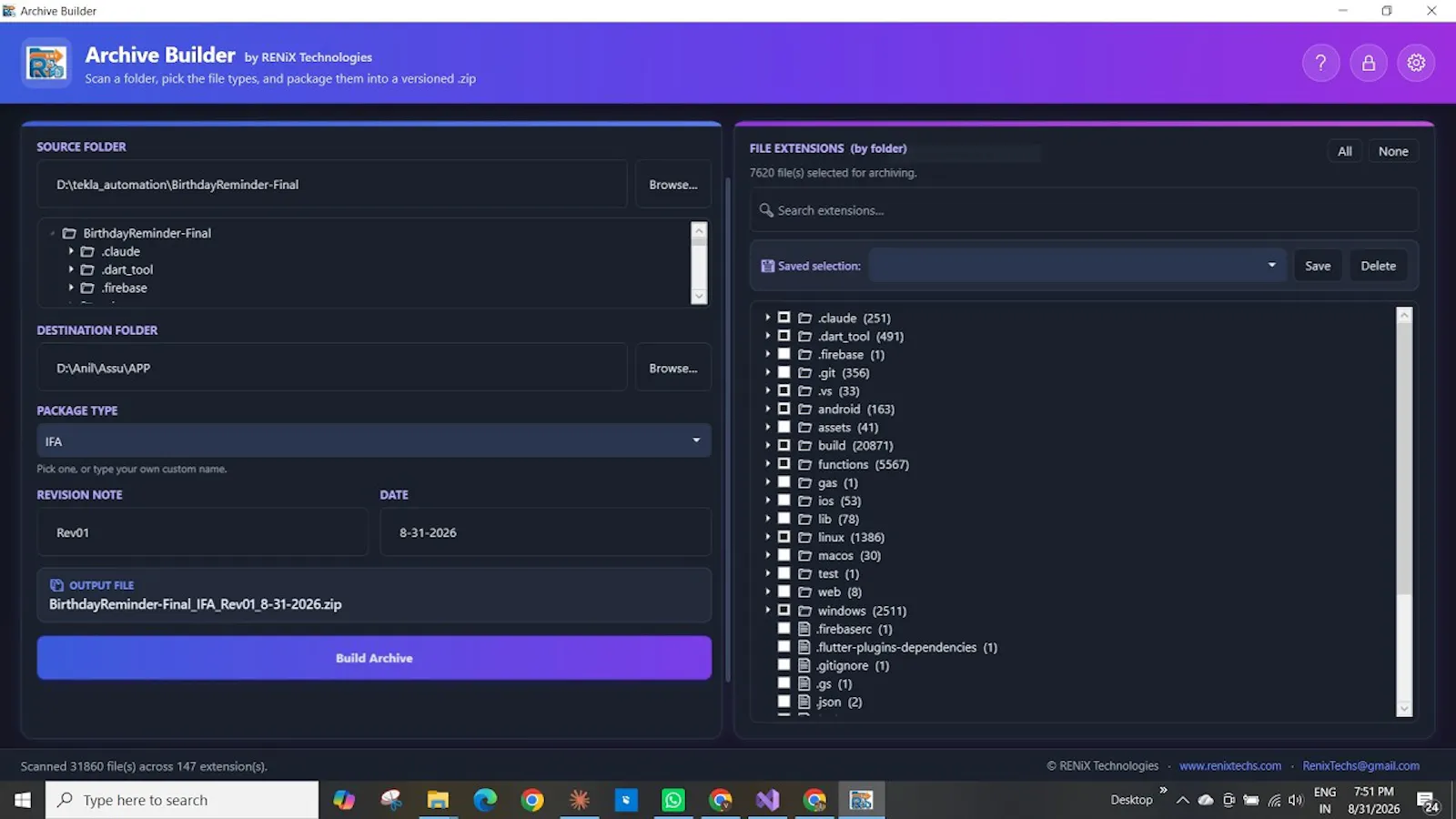Click the search magnifier icon in extensions
Viewport: 1456px width, 819px height.
[766, 210]
